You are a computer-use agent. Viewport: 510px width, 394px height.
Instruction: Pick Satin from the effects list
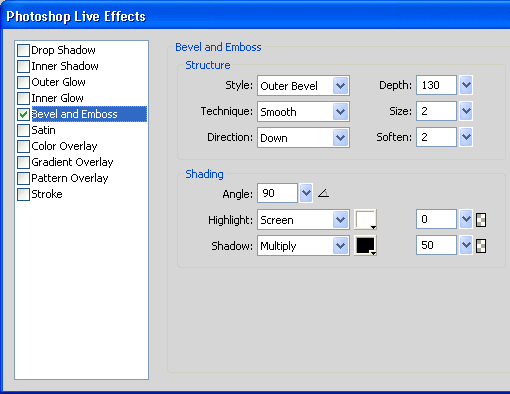tap(43, 130)
